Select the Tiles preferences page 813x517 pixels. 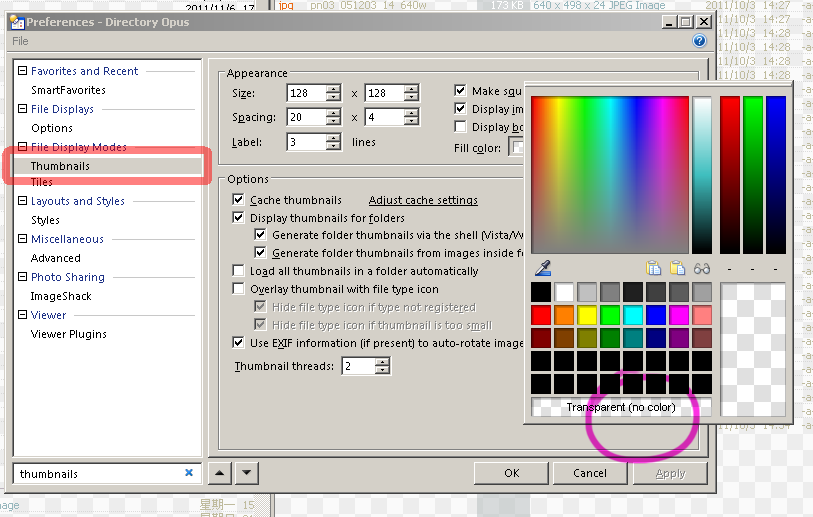tap(41, 182)
